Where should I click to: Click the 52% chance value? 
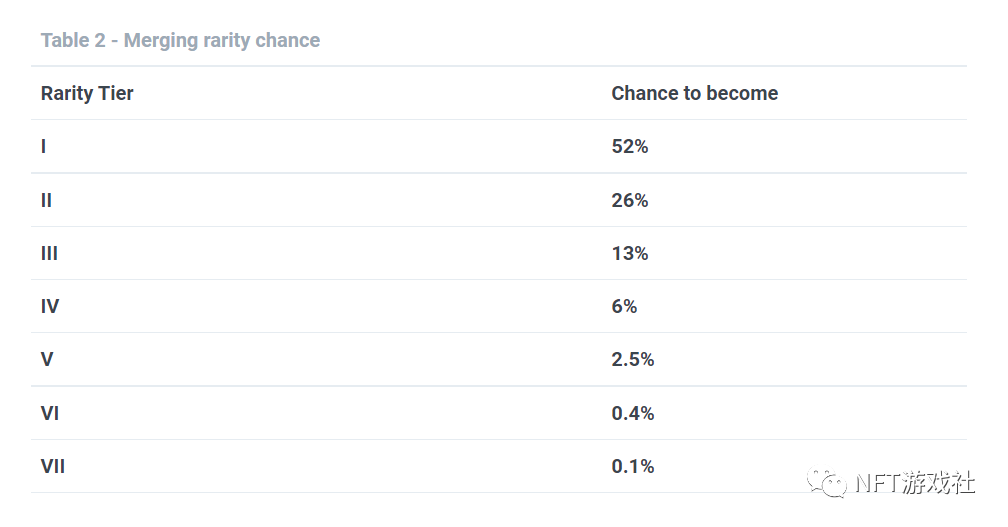click(x=630, y=147)
